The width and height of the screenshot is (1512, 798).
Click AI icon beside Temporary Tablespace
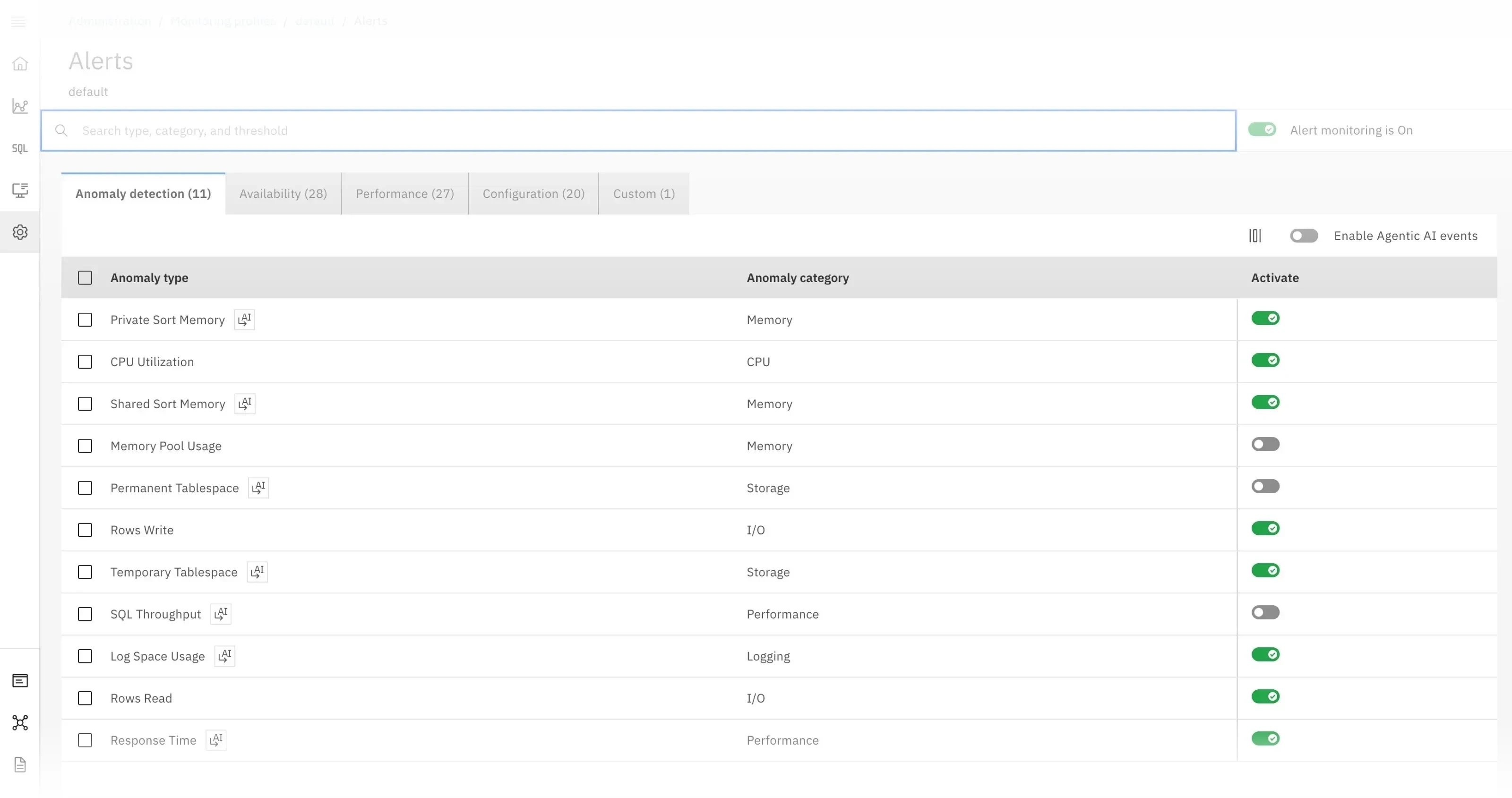tap(257, 572)
